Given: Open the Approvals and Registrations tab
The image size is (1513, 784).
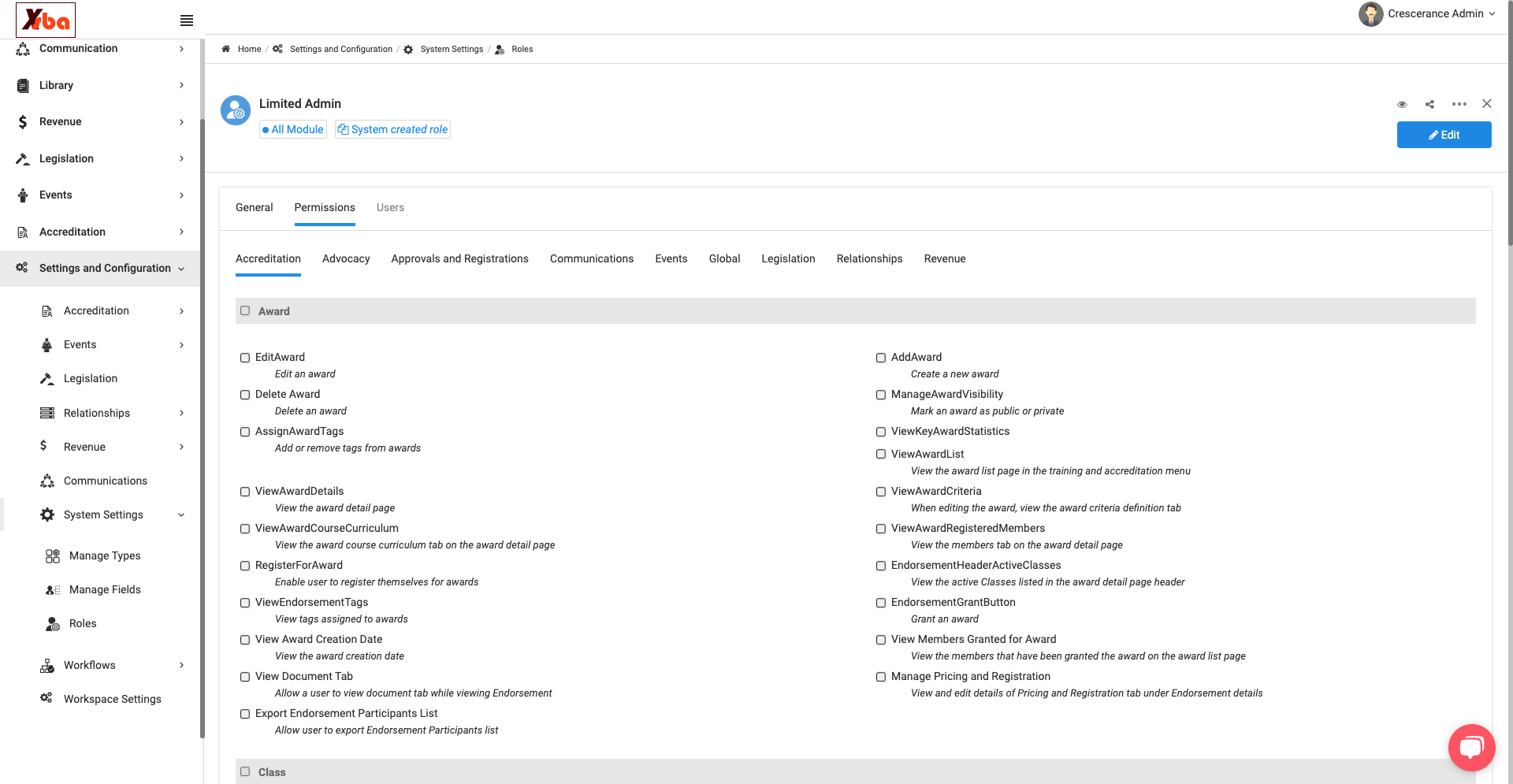Looking at the screenshot, I should point(459,258).
